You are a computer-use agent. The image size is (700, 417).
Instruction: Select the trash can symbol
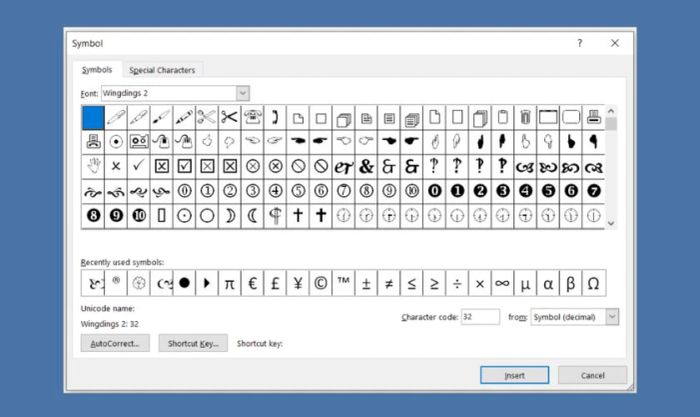click(525, 117)
